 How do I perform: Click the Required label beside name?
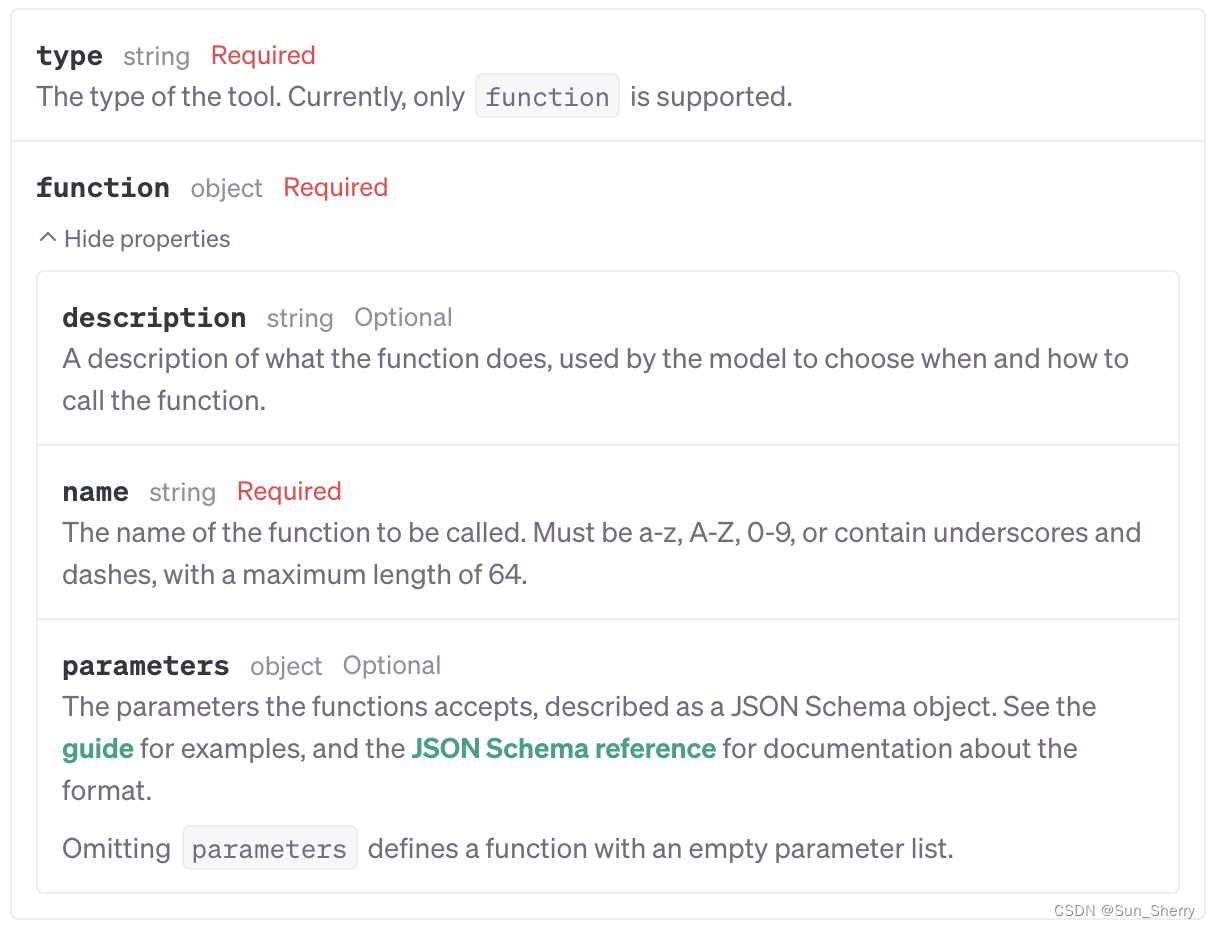coord(289,491)
